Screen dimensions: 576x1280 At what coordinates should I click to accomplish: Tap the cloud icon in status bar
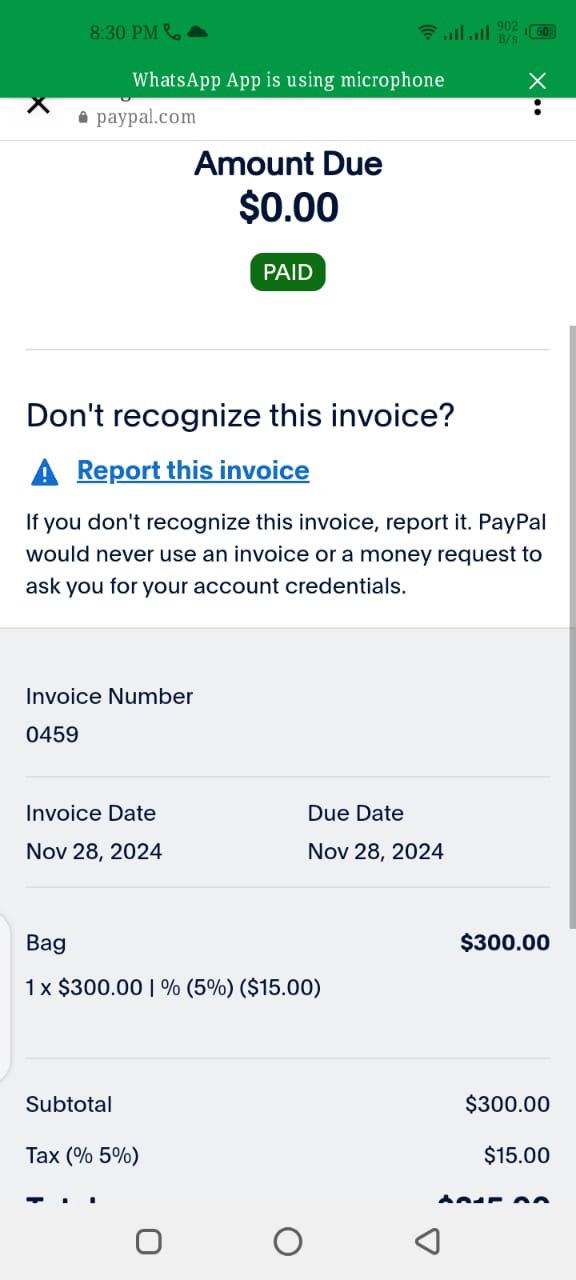click(197, 31)
